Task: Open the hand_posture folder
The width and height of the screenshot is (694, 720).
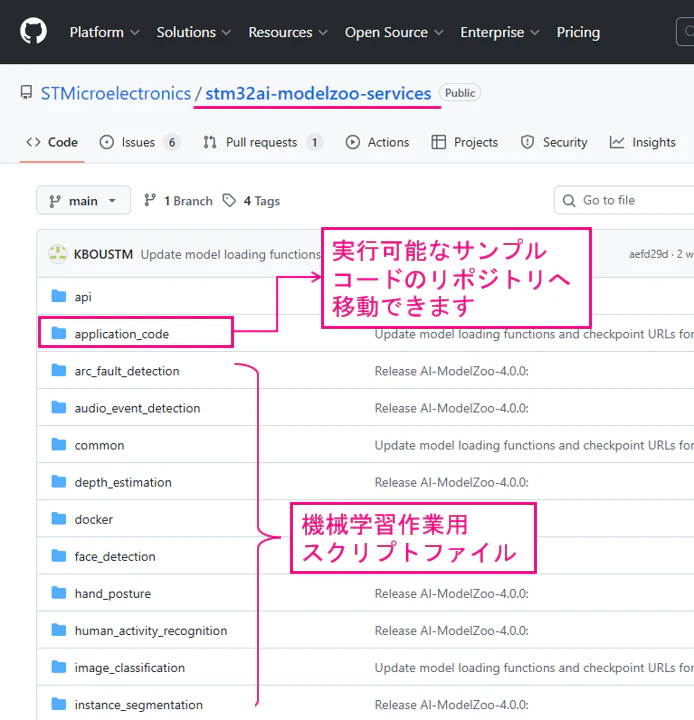Action: click(x=113, y=594)
